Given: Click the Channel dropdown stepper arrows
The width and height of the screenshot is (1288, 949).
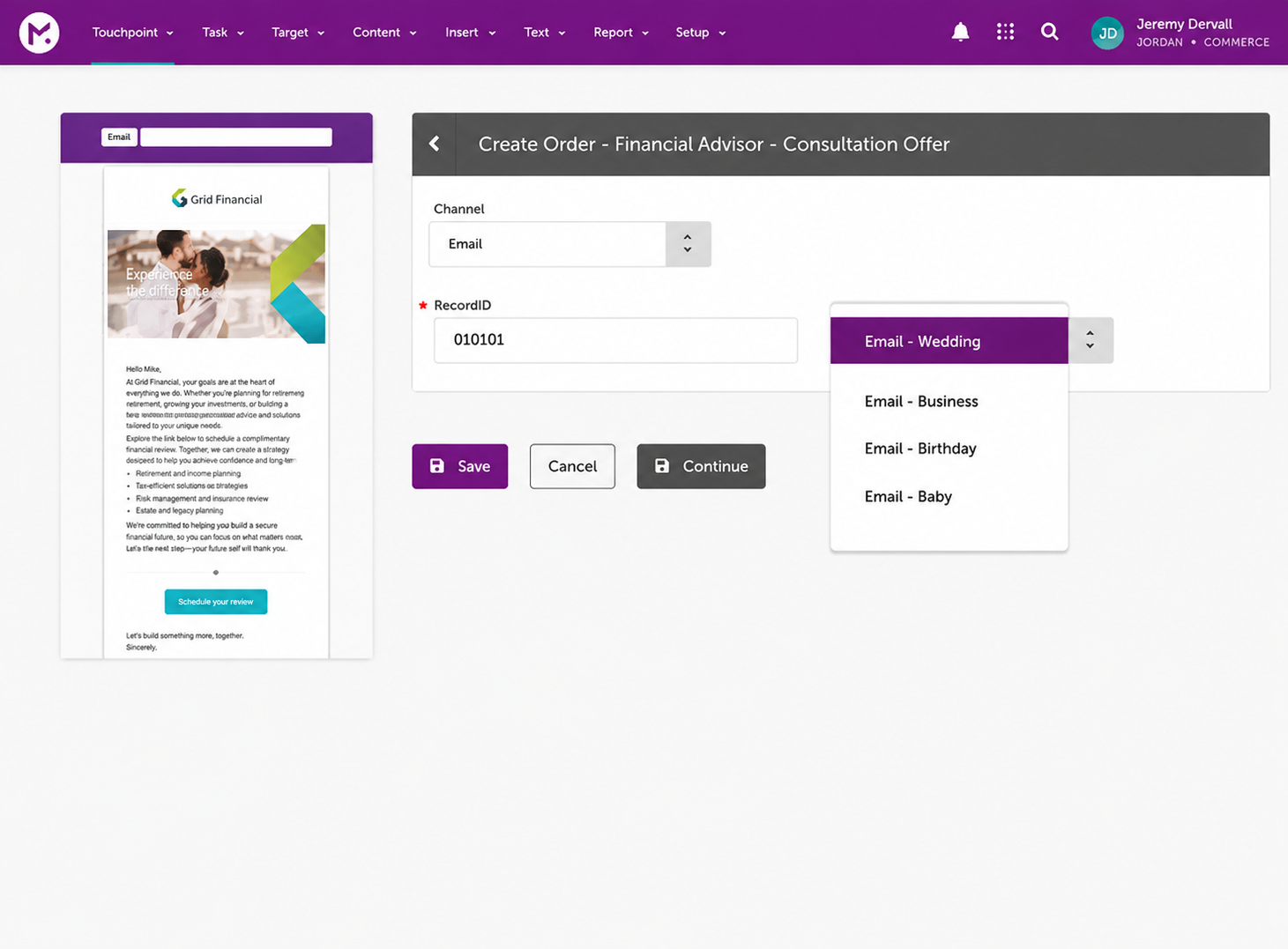Looking at the screenshot, I should point(688,244).
